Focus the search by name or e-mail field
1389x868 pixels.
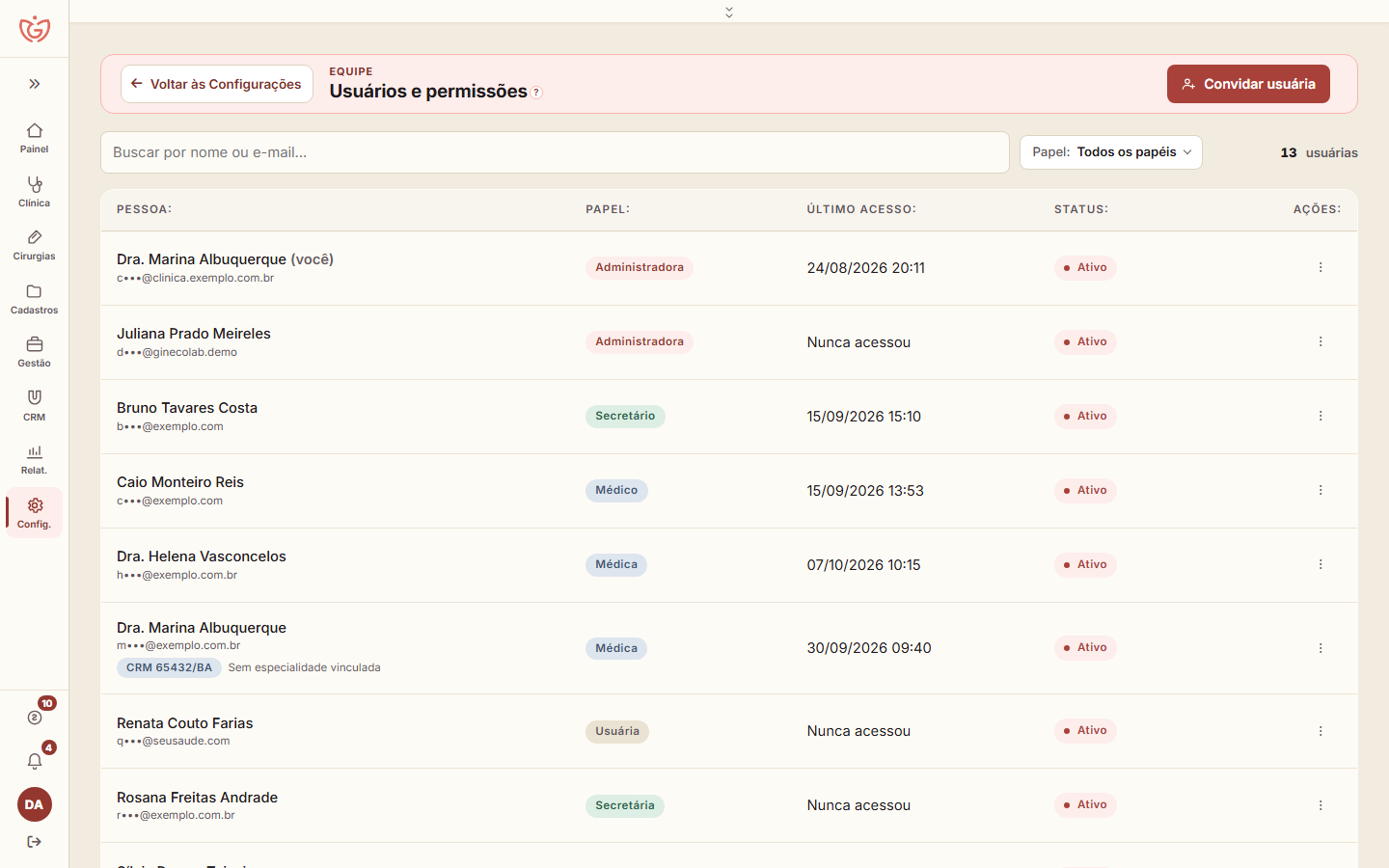pos(555,152)
